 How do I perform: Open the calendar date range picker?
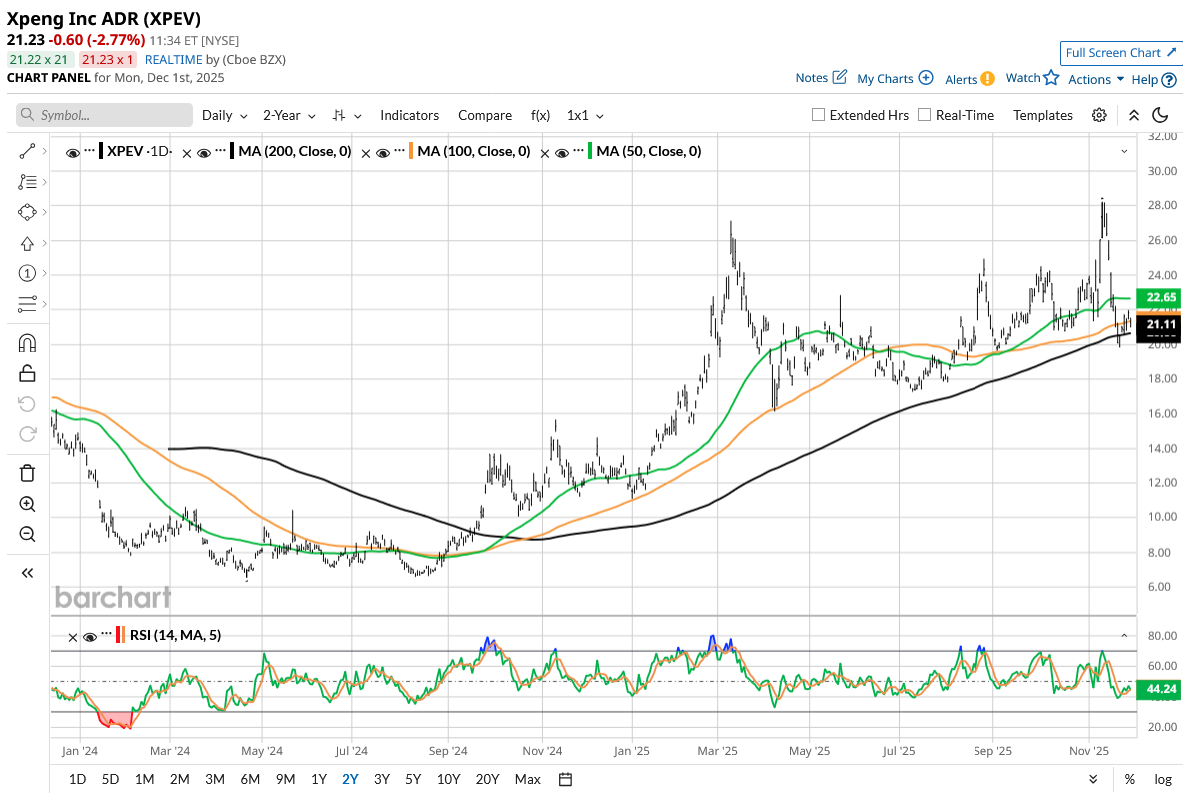[x=565, y=779]
